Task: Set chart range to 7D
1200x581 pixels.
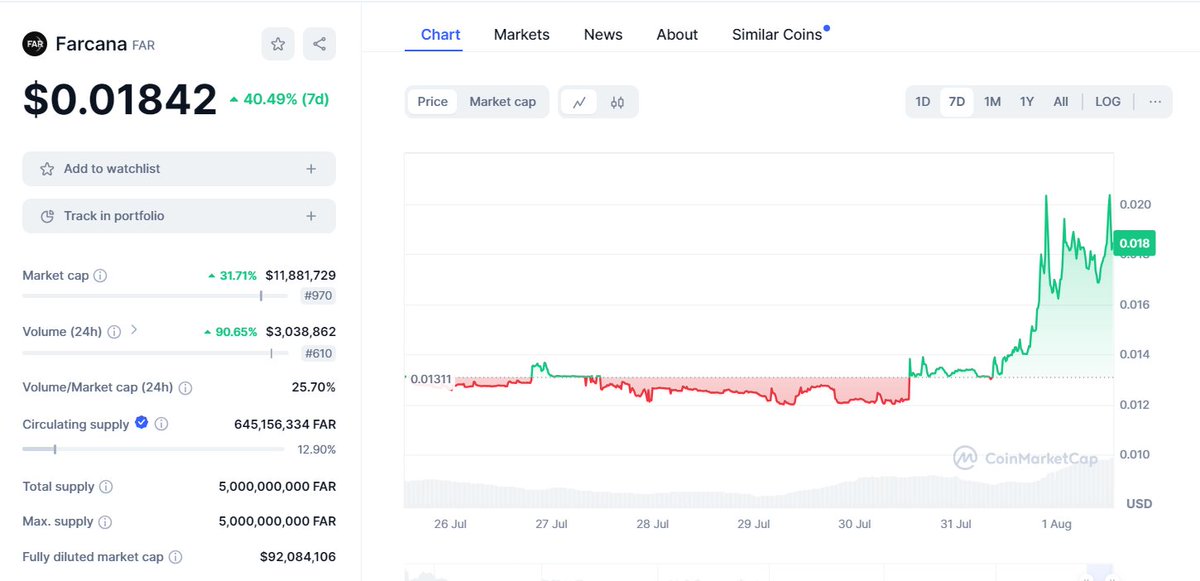Action: click(957, 101)
